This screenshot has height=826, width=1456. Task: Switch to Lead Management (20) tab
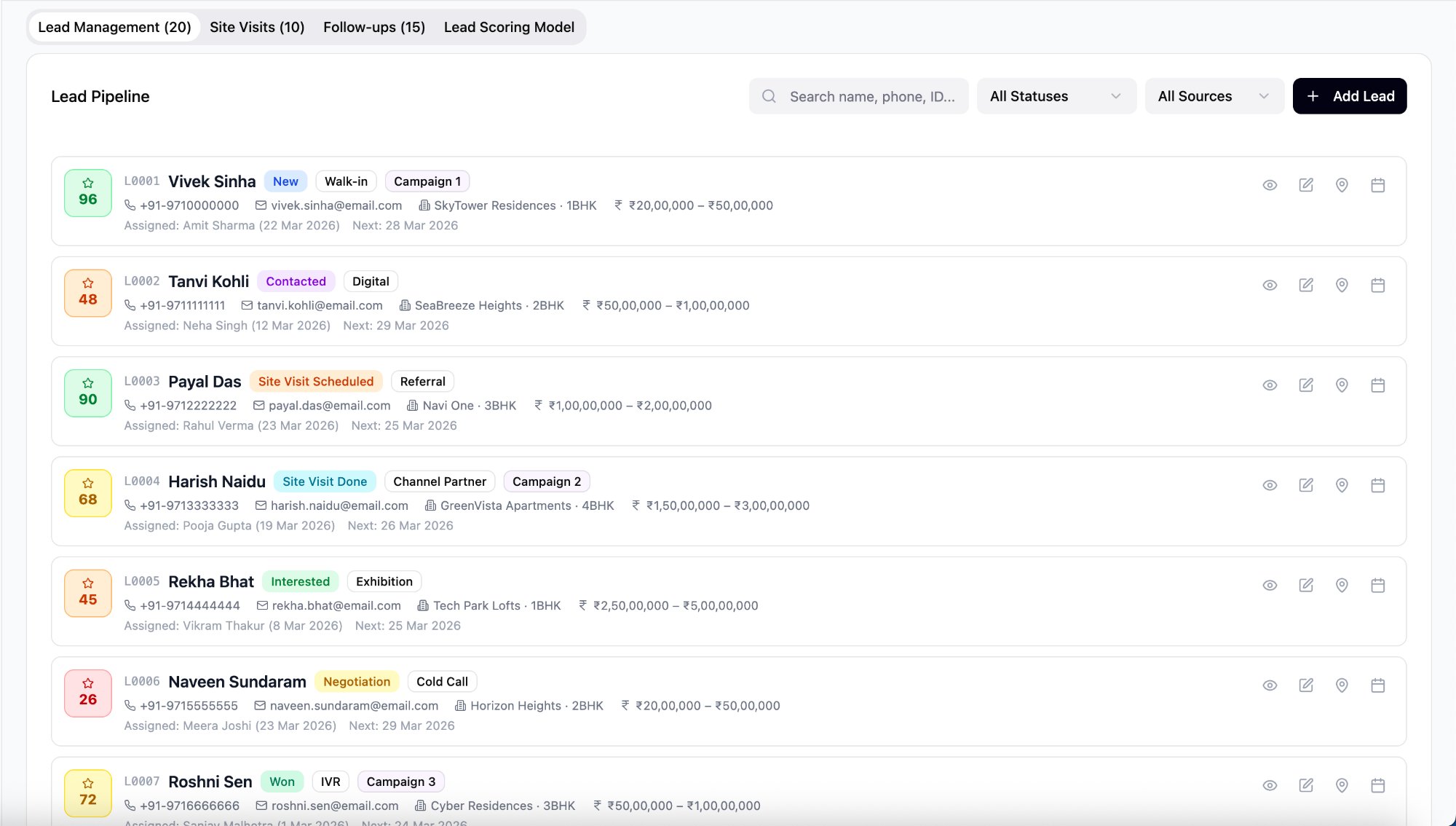114,27
